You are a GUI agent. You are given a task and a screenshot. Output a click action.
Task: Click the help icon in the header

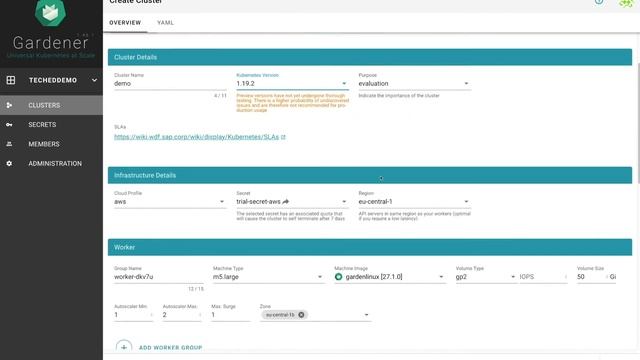599,2
